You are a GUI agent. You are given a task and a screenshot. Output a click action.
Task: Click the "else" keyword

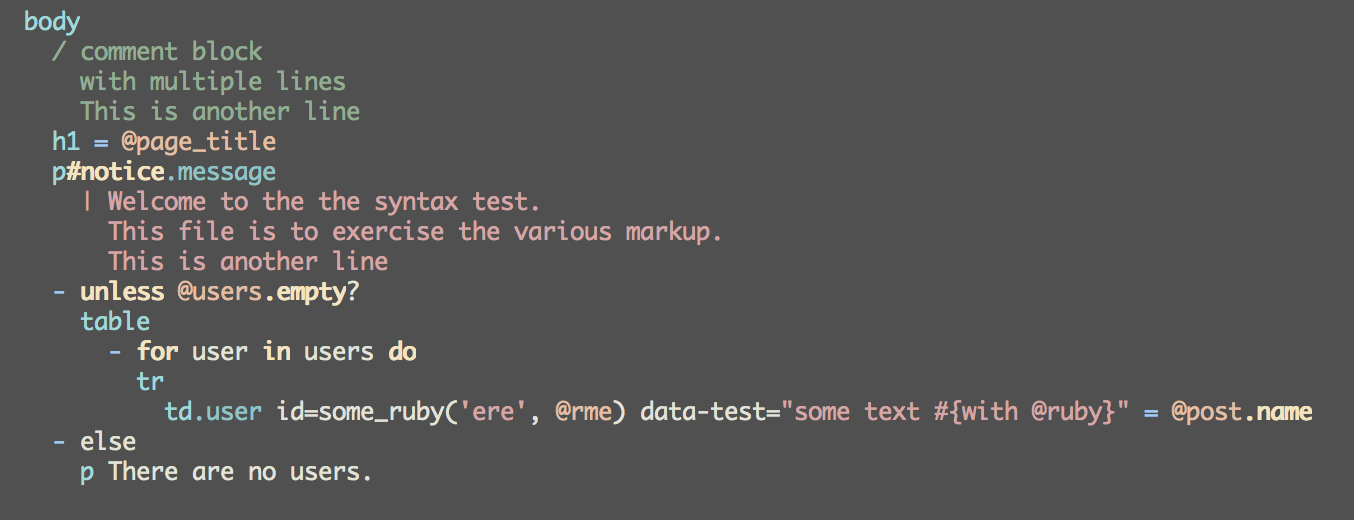[x=108, y=441]
